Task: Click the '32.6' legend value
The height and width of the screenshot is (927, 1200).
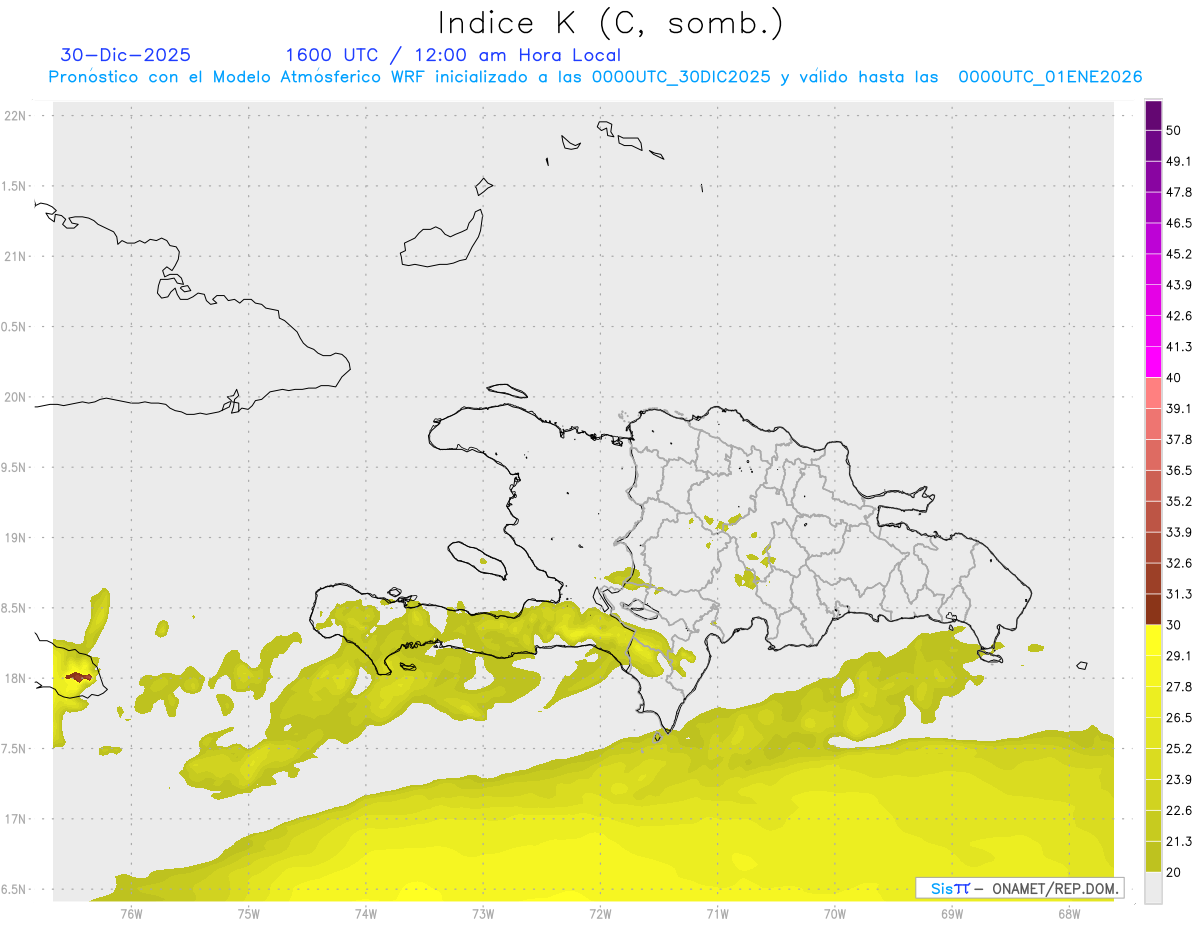Action: pos(1179,563)
